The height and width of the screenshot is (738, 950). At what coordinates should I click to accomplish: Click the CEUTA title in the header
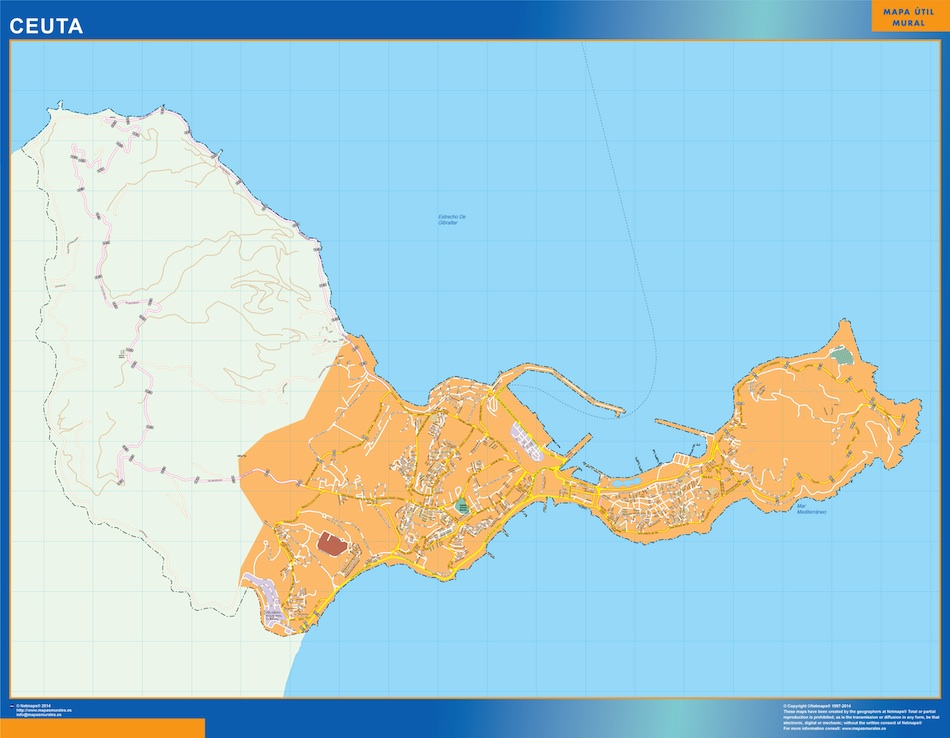pos(46,27)
